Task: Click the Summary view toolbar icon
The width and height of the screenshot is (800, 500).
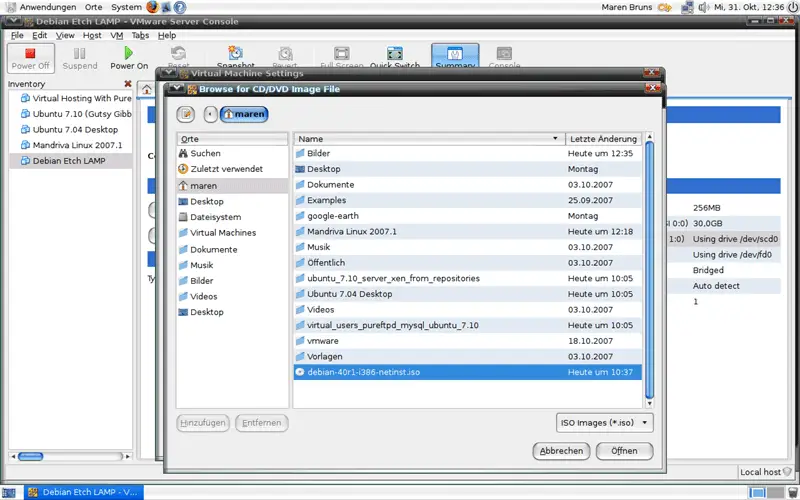Action: click(x=455, y=54)
